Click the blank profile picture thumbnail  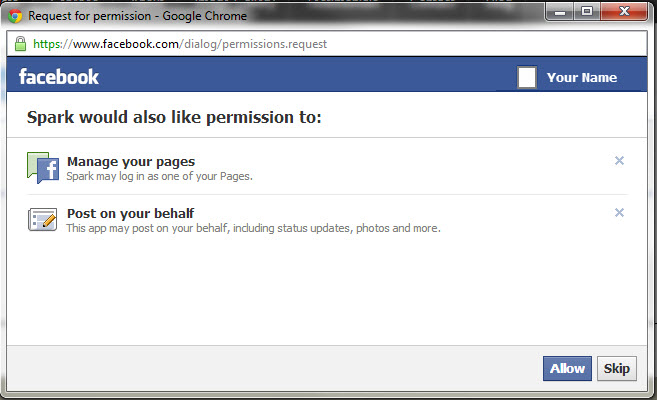[x=527, y=77]
